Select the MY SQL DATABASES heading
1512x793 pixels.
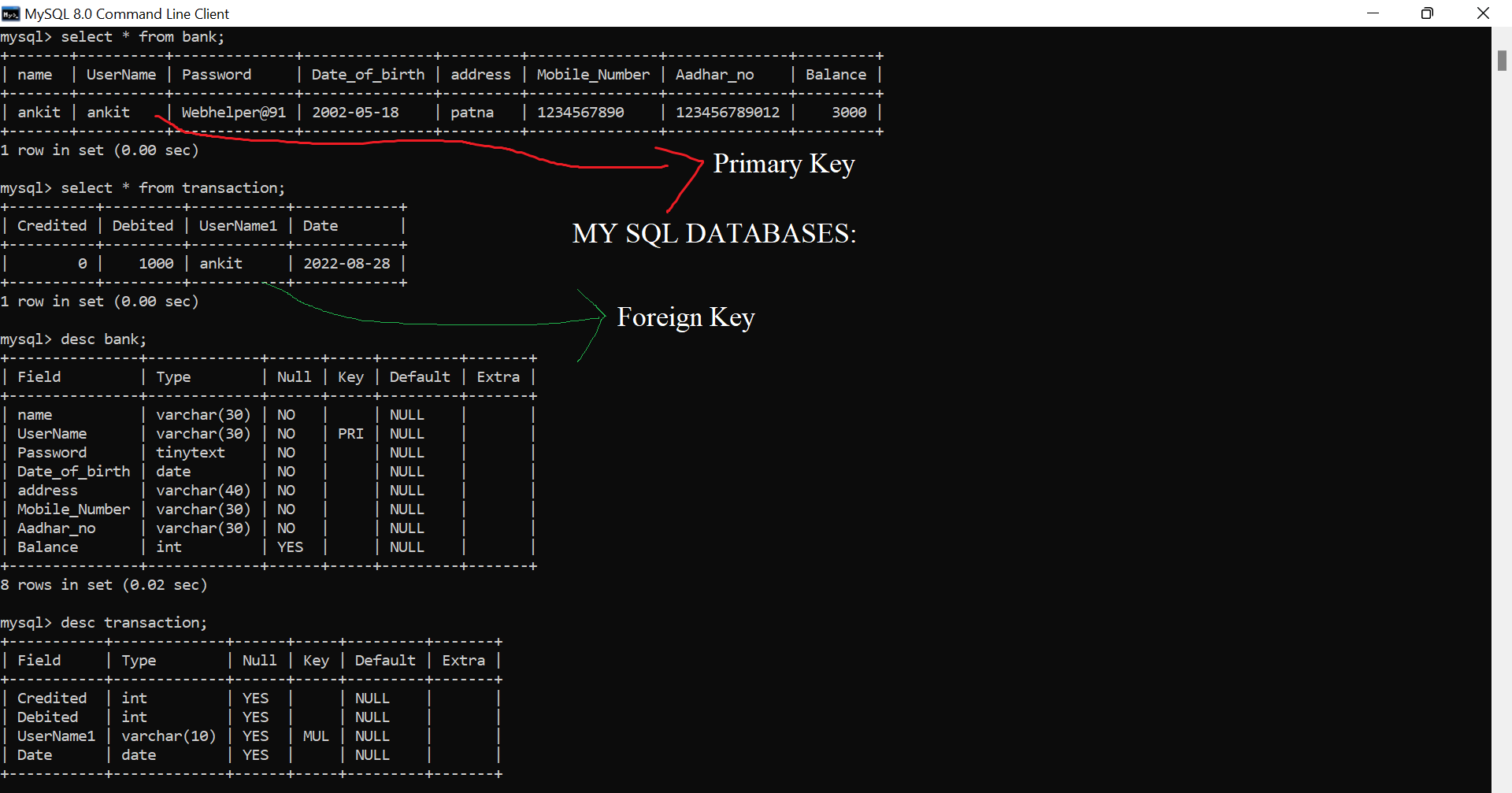pyautogui.click(x=713, y=233)
